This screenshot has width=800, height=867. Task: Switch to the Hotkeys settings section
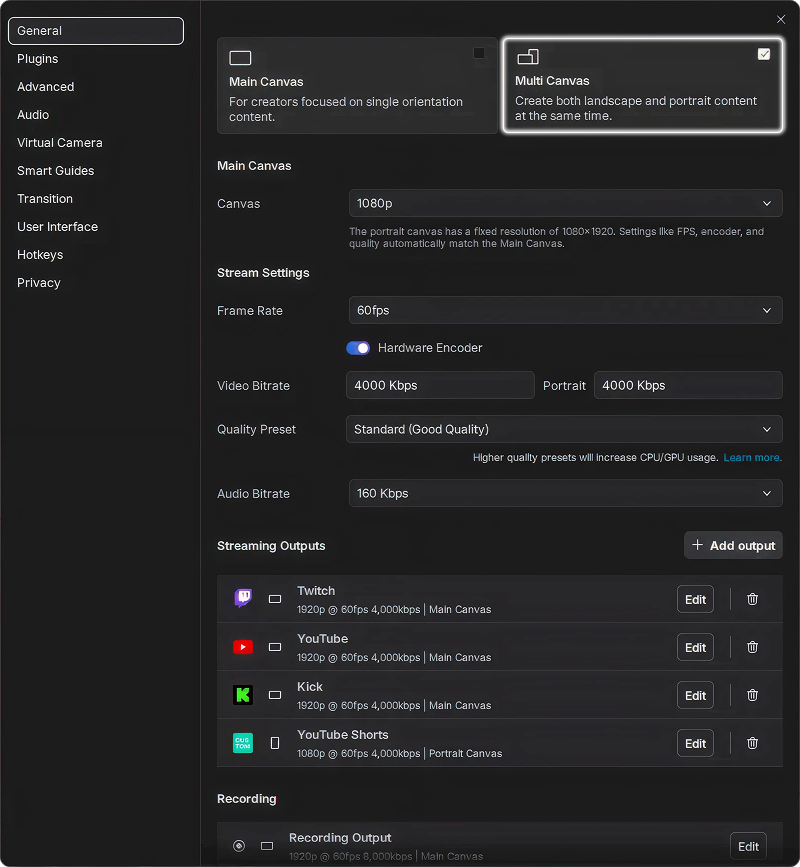tap(40, 255)
